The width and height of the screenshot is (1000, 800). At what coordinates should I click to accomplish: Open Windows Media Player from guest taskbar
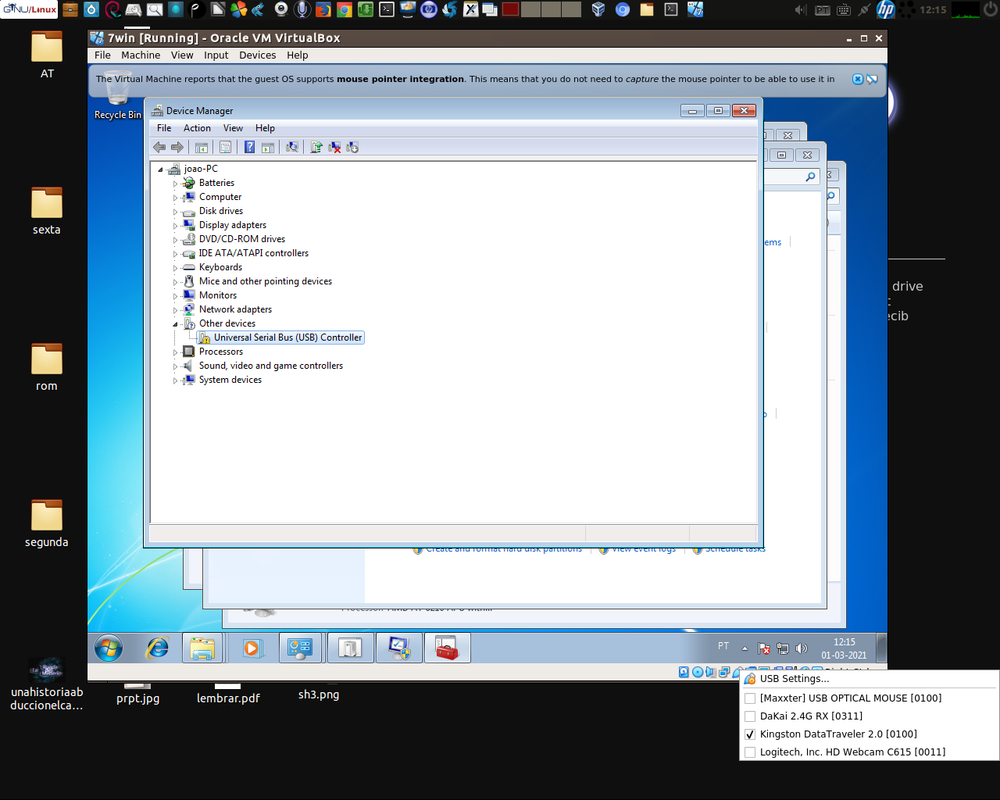pos(252,648)
